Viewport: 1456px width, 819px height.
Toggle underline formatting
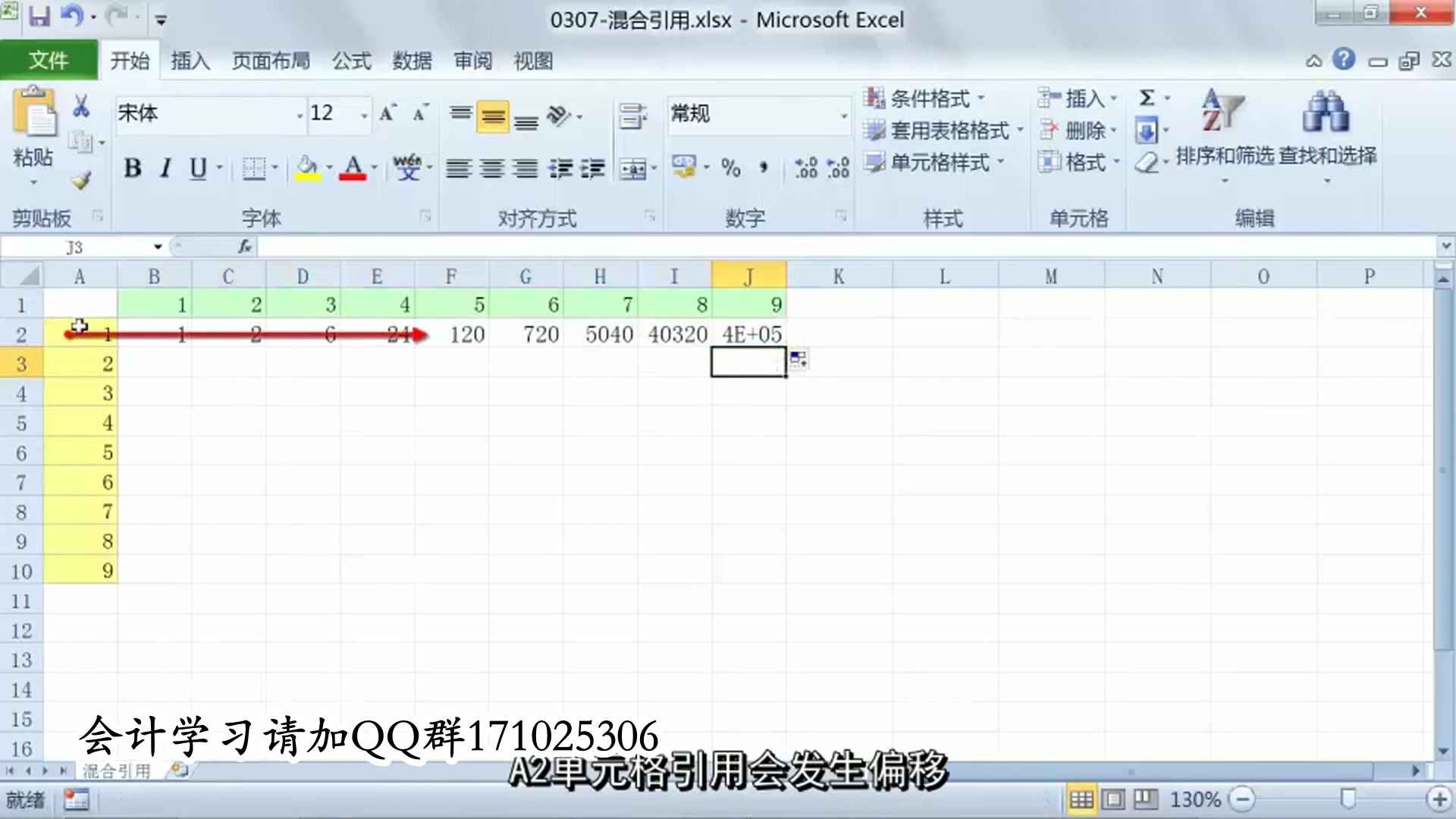(x=196, y=168)
